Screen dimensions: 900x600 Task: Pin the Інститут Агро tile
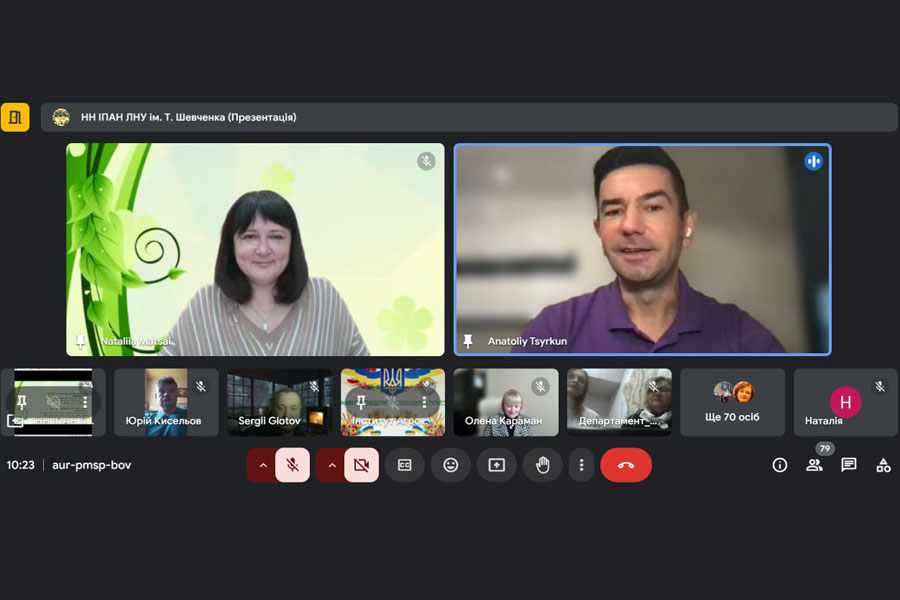(x=361, y=402)
